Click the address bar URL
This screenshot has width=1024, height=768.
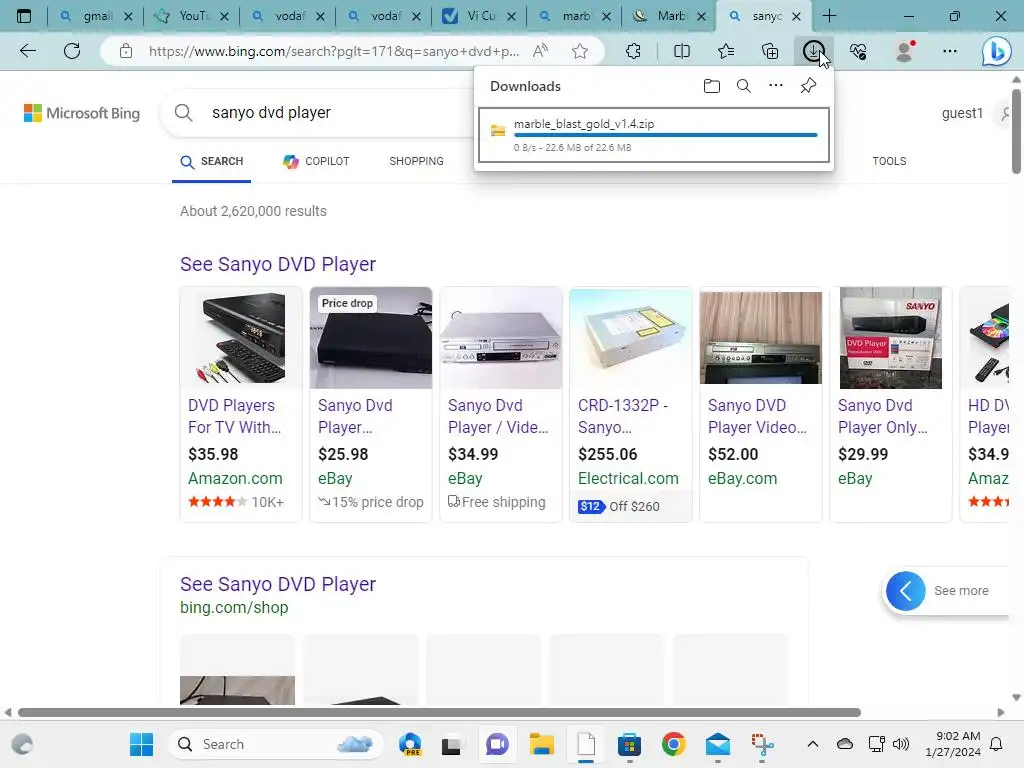tap(334, 51)
